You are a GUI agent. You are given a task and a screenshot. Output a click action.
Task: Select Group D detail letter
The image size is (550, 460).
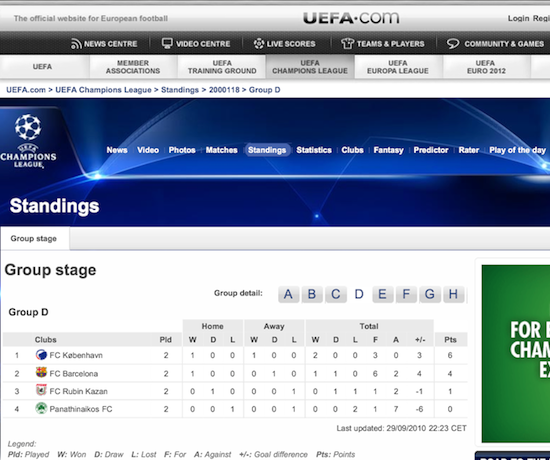(x=359, y=294)
